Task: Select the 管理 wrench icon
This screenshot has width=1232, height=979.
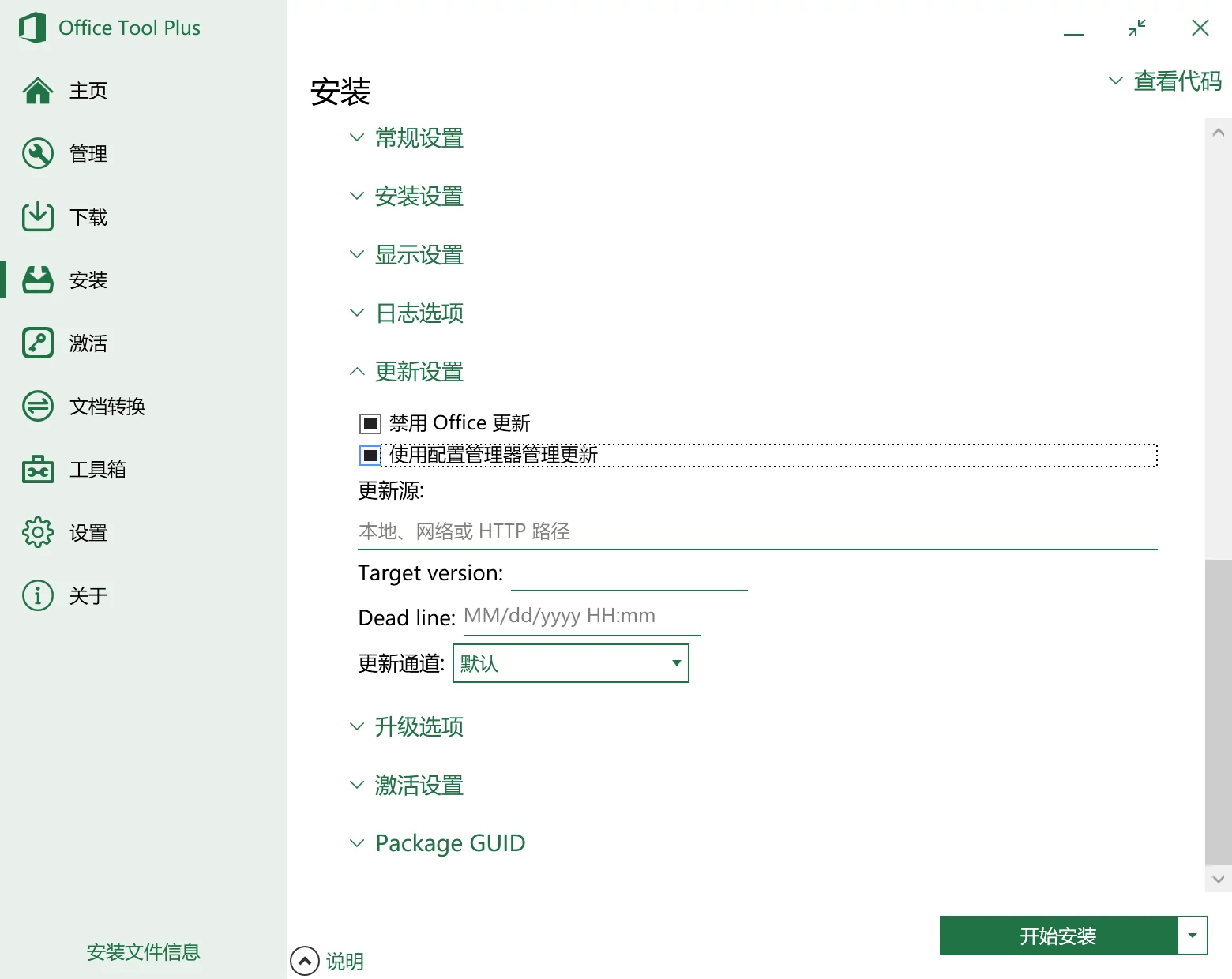Action: pyautogui.click(x=38, y=154)
